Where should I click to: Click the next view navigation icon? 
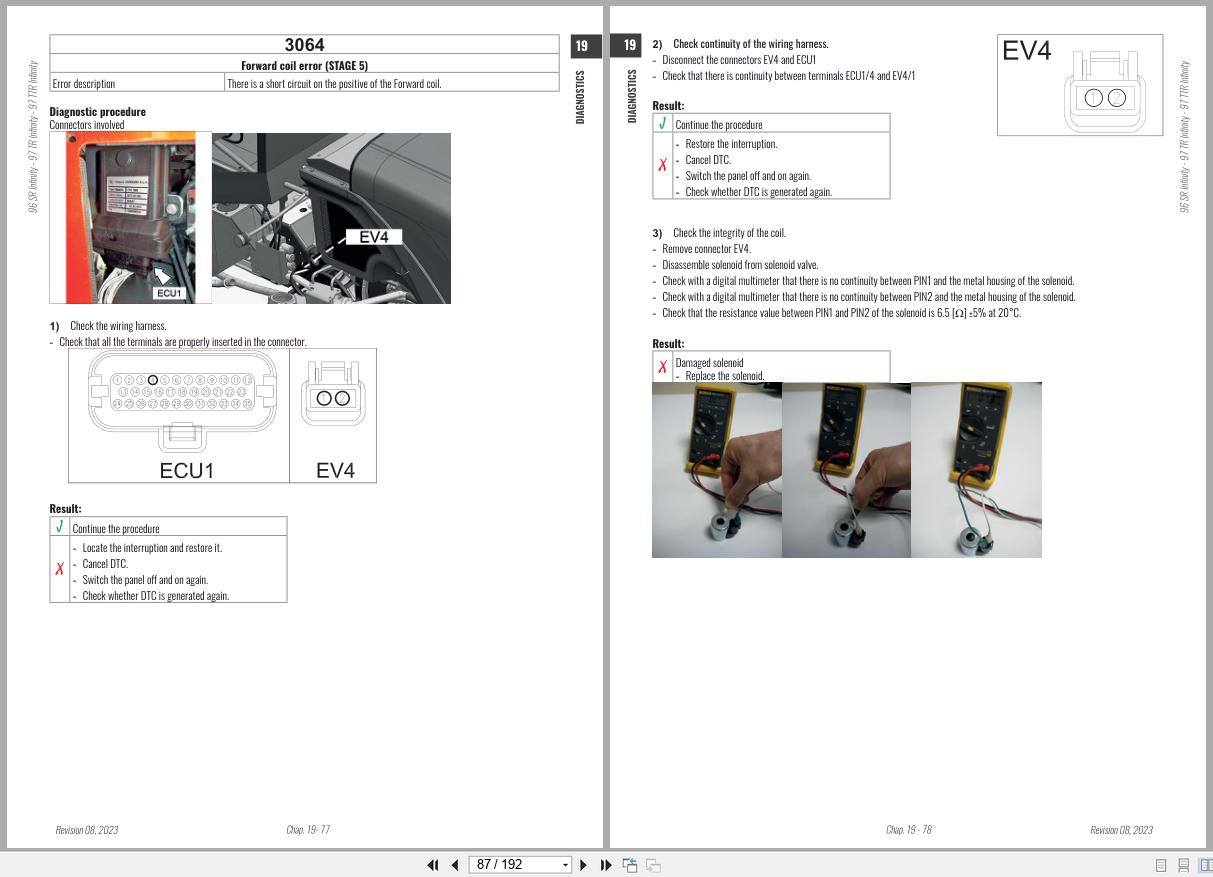coord(653,865)
